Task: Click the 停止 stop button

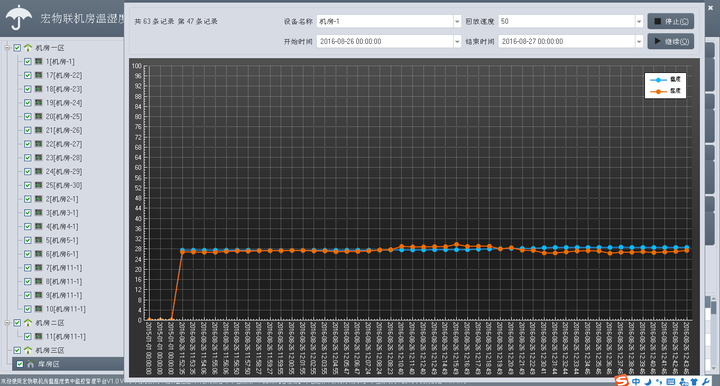Action: (x=670, y=21)
